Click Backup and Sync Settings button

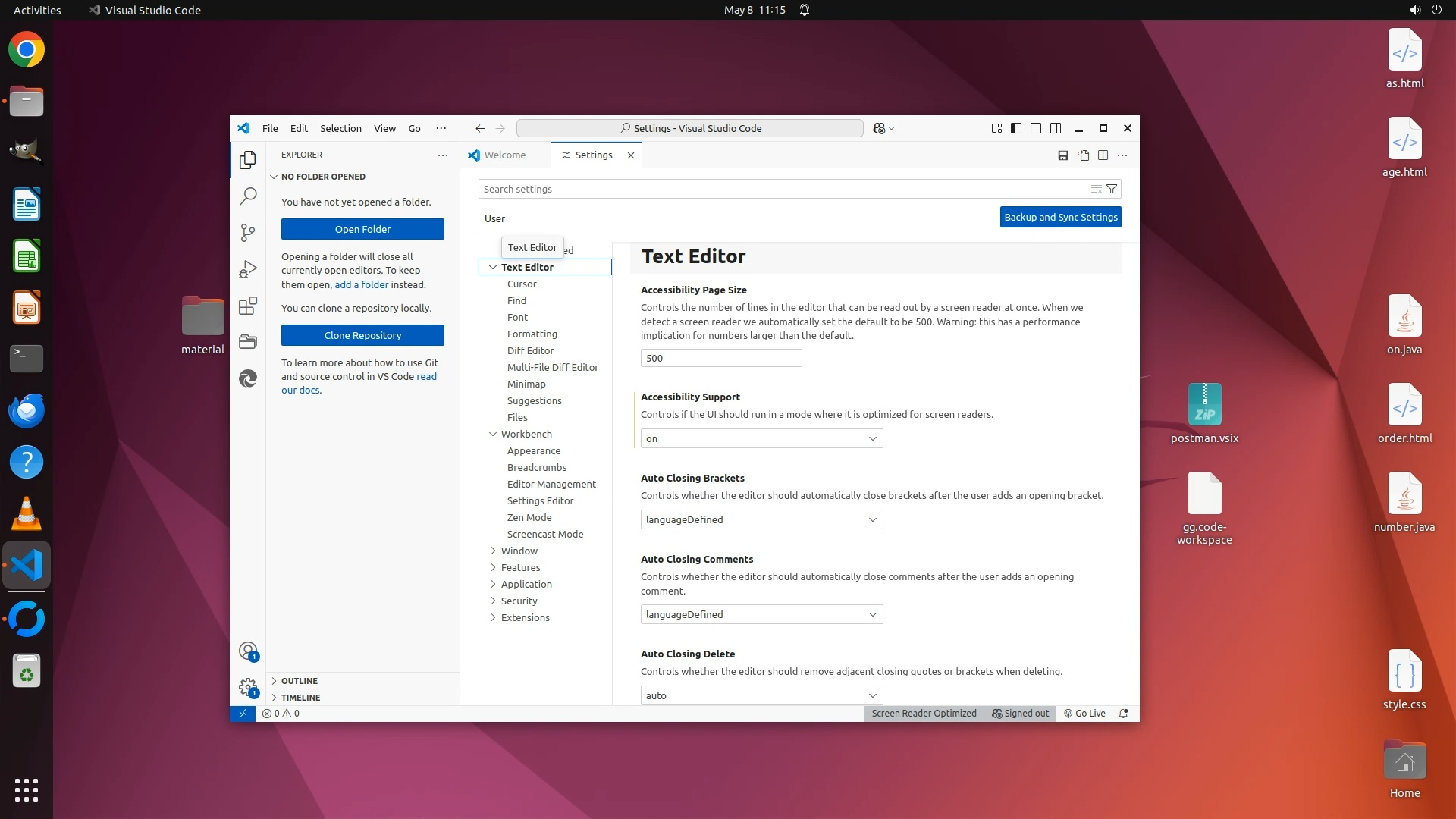click(1060, 217)
